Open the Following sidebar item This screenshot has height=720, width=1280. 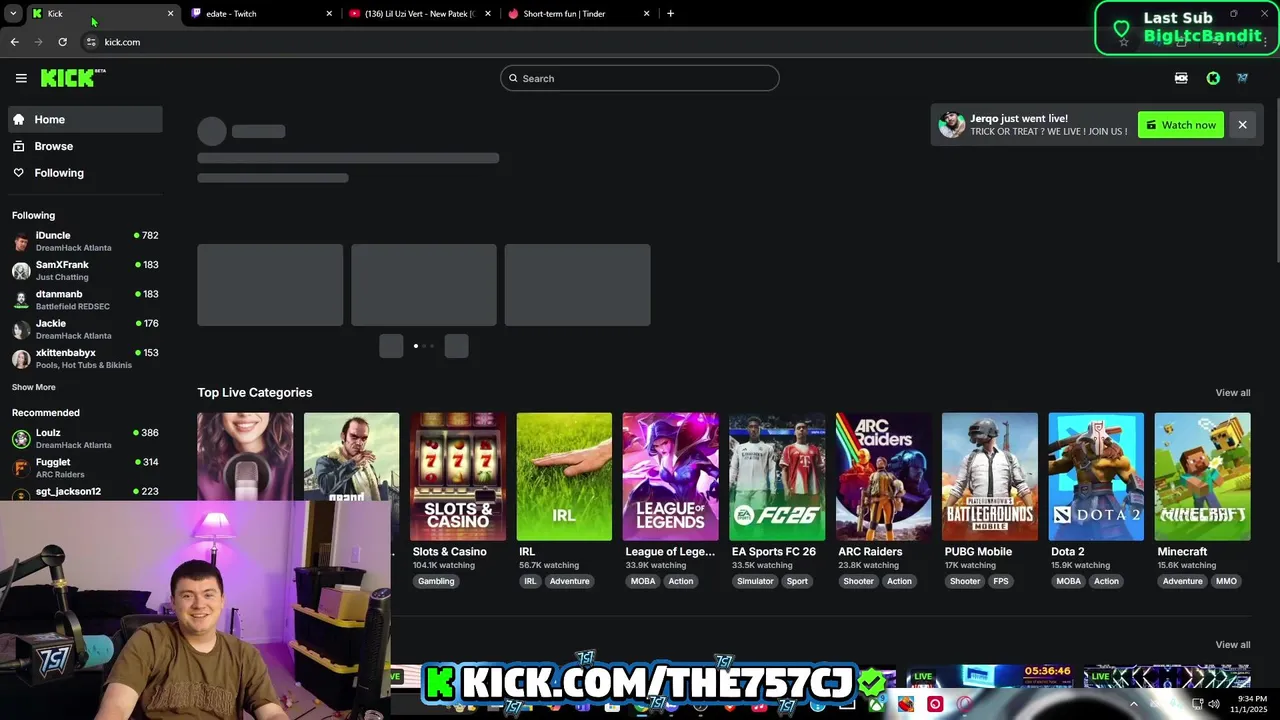pyautogui.click(x=85, y=173)
